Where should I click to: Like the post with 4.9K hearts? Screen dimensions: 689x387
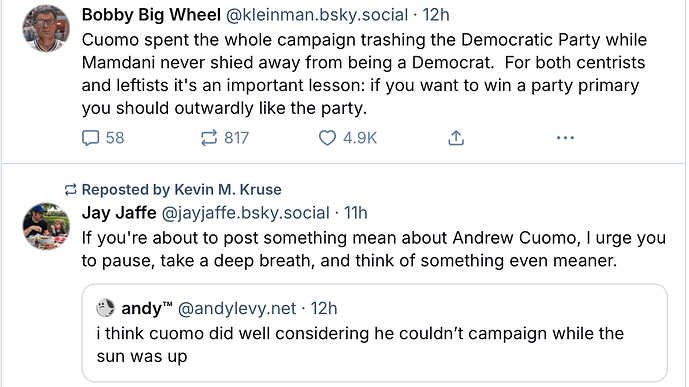click(327, 138)
